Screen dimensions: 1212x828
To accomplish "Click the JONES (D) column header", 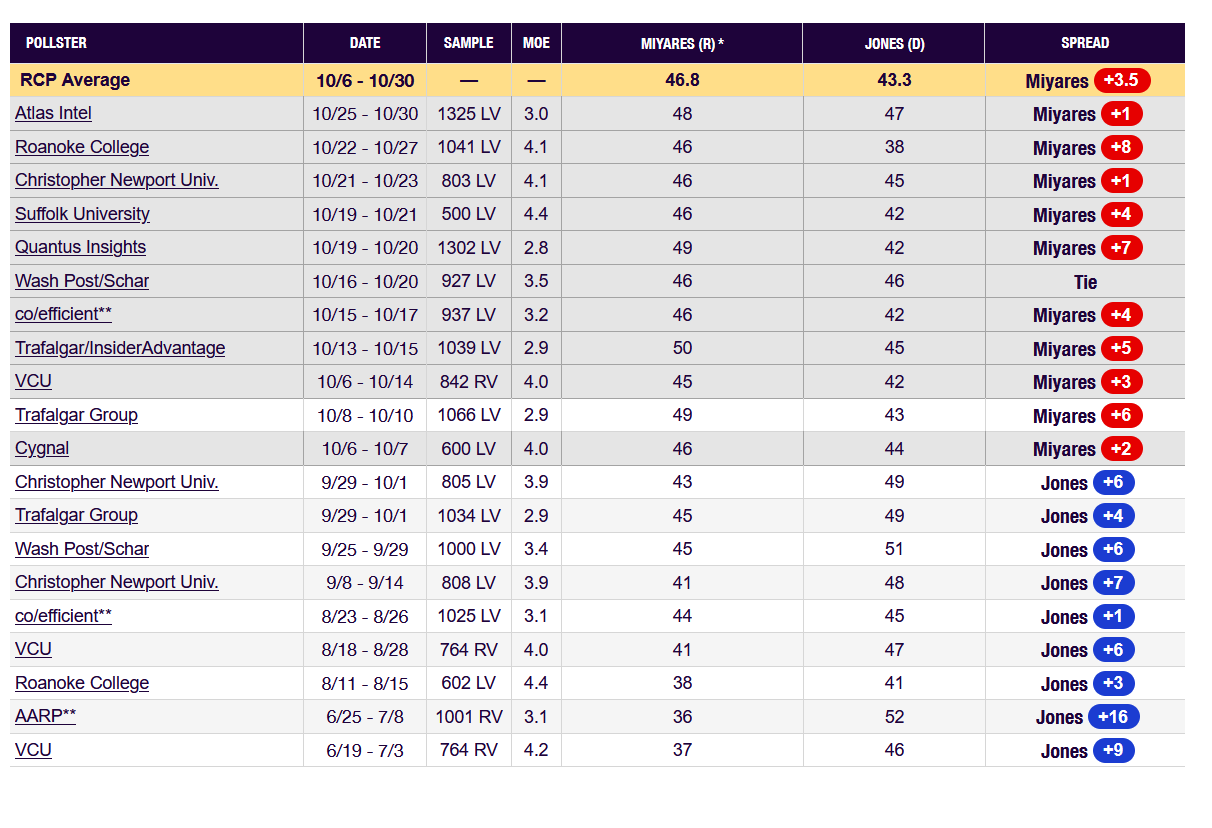I will [894, 43].
